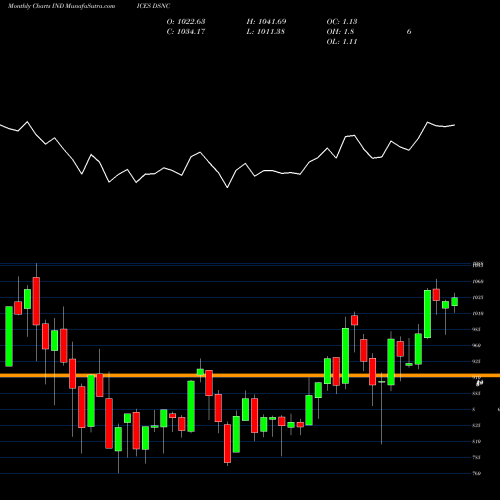
Task: Click the "Monthly Charts IND MunafaSutra.com" title
Action: point(61,6)
